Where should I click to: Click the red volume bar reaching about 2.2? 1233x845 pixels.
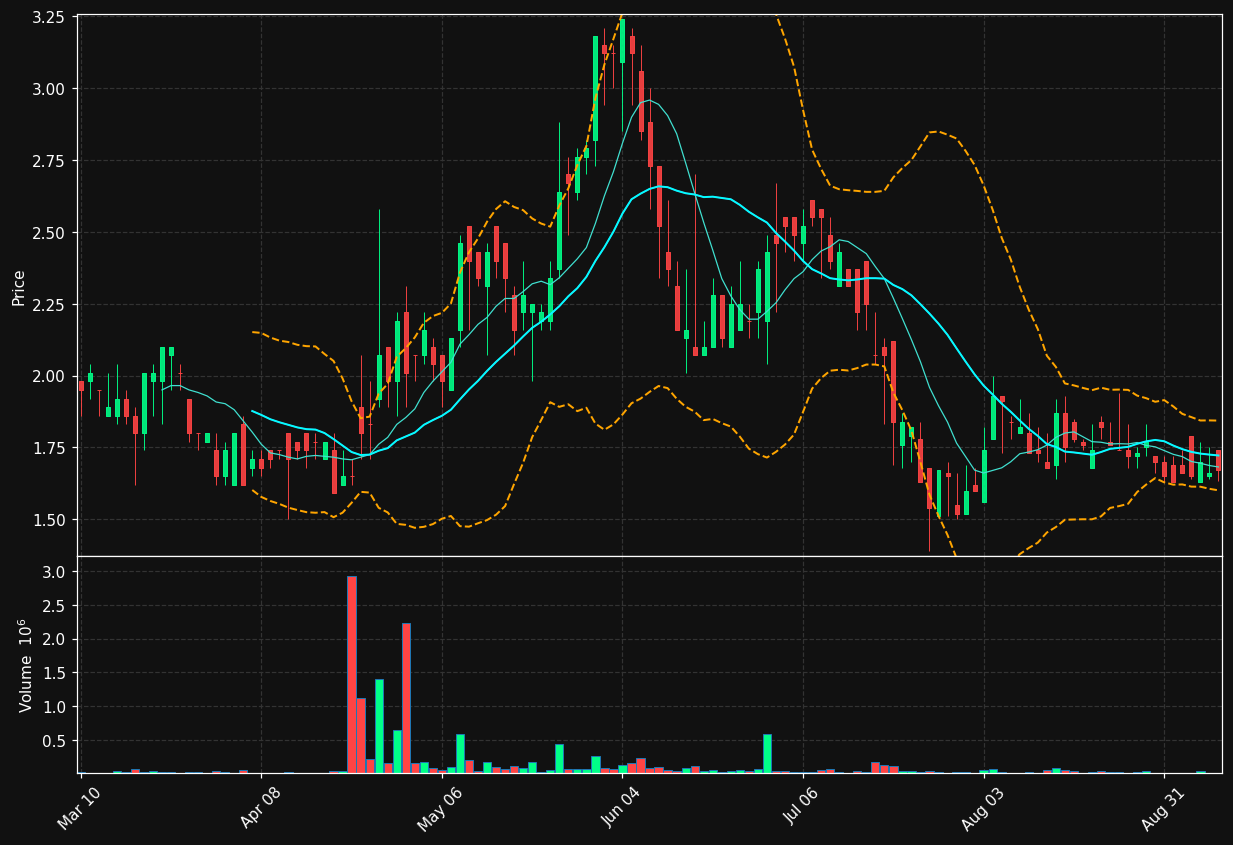click(406, 698)
